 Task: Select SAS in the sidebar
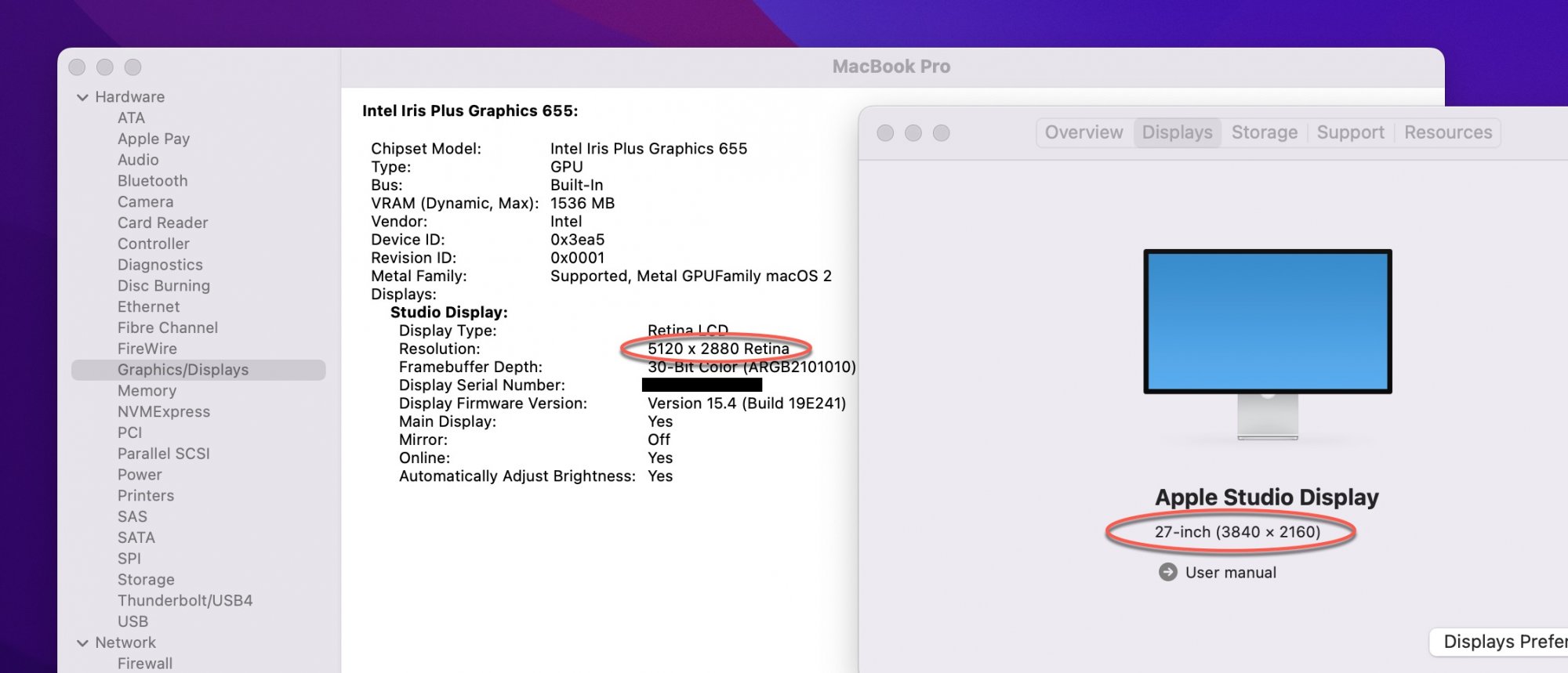(132, 517)
